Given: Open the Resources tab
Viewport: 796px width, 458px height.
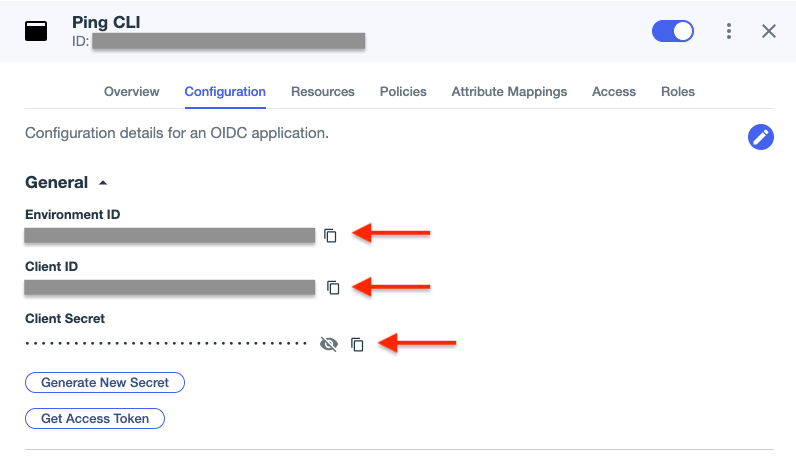Looking at the screenshot, I should (x=322, y=91).
